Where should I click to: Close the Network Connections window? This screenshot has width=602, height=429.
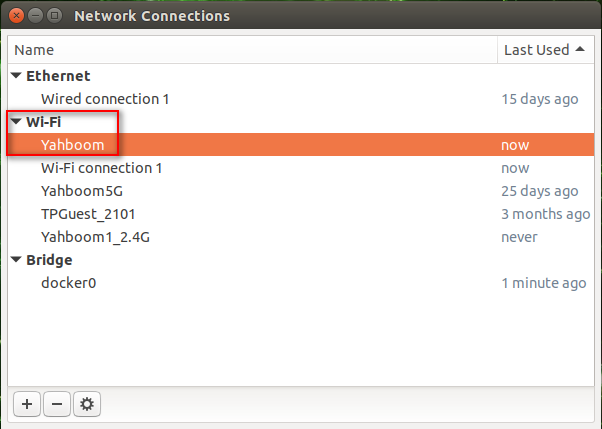pos(17,15)
